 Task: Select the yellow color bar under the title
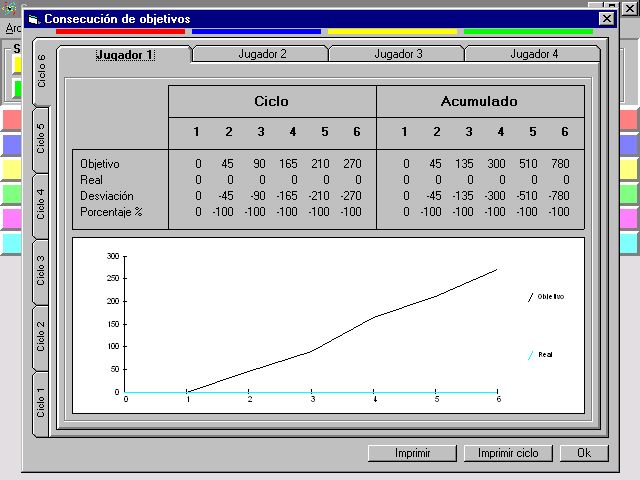(x=392, y=32)
